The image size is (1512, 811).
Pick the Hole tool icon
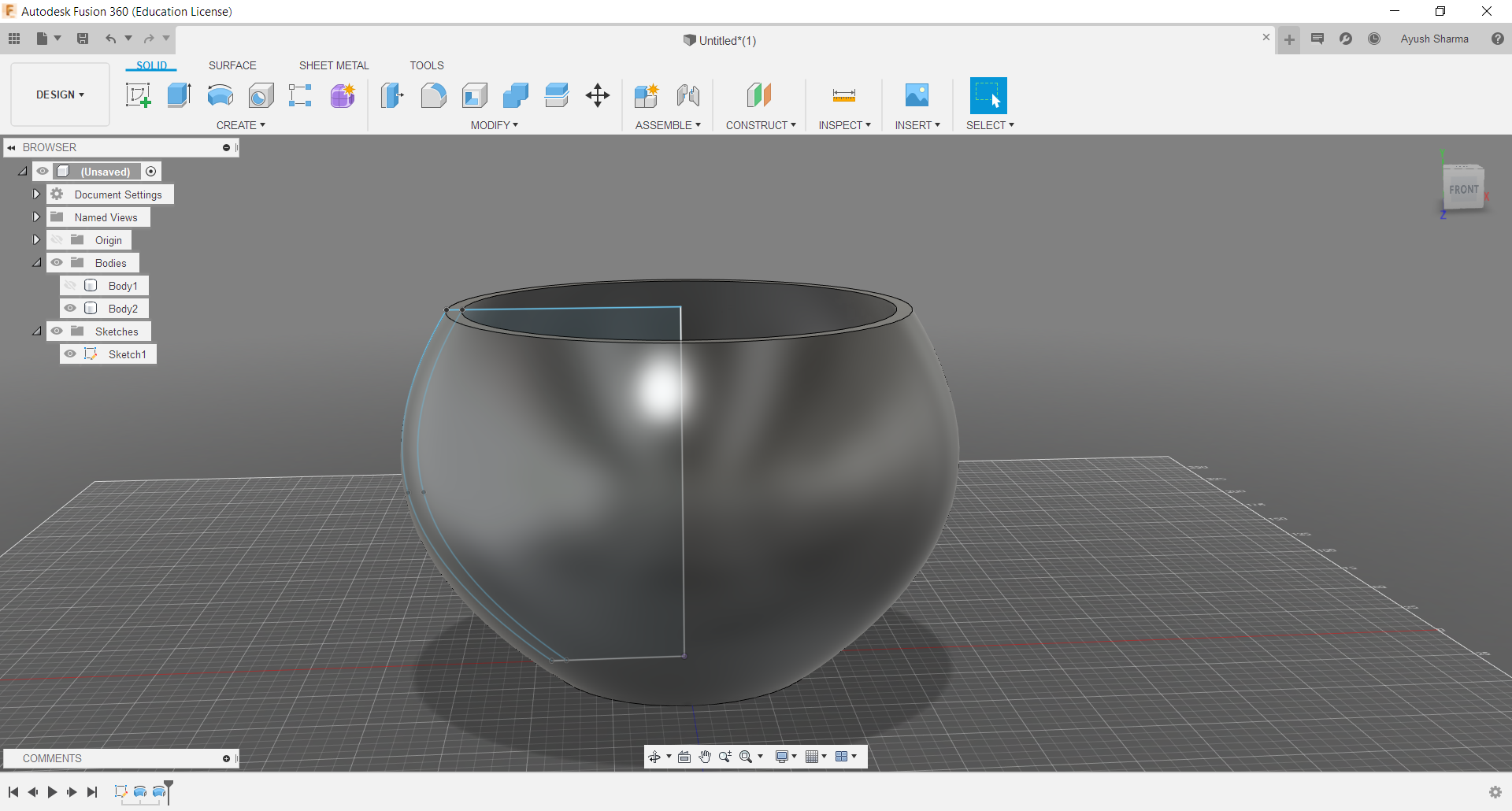click(261, 95)
